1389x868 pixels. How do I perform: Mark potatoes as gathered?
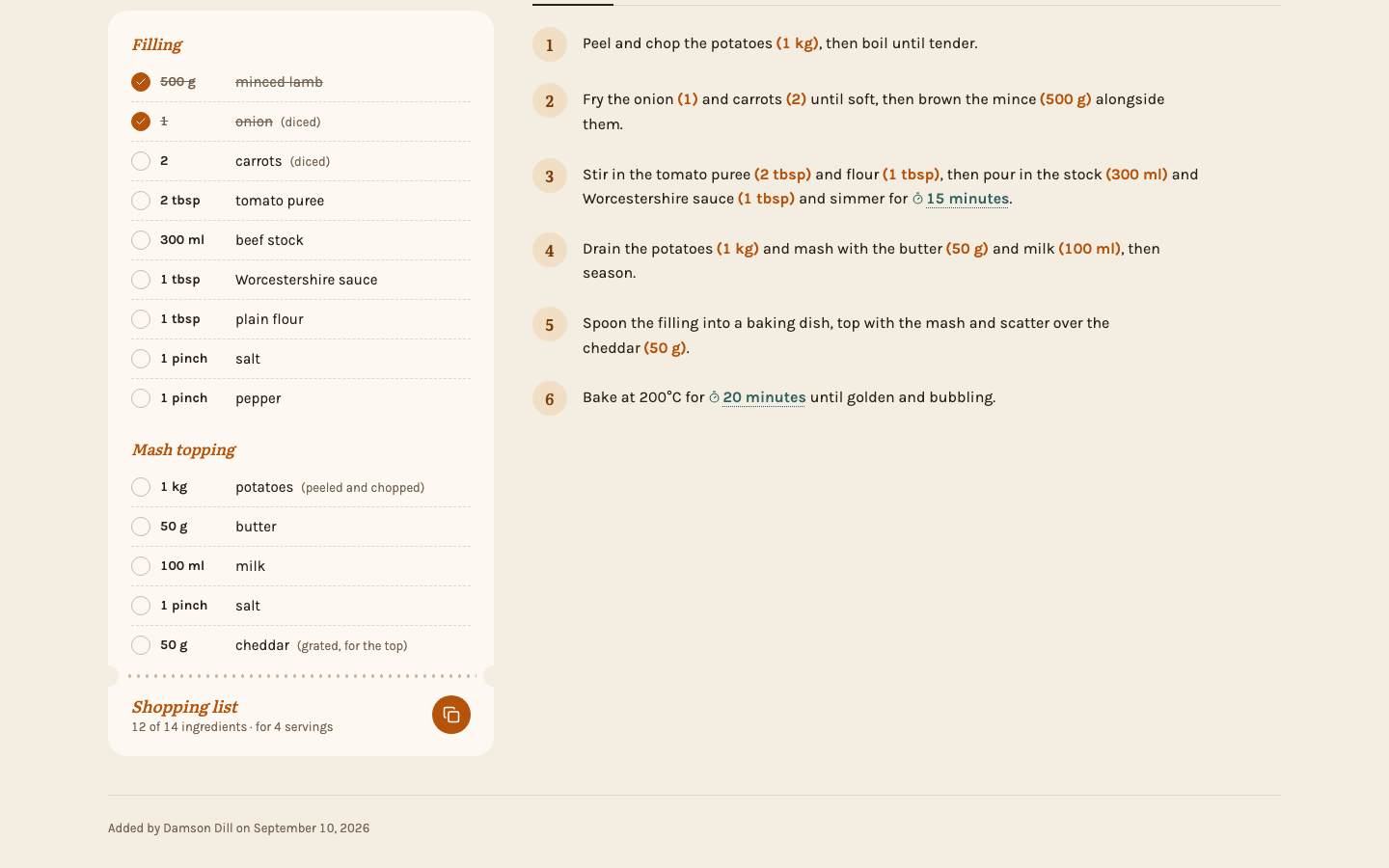click(x=141, y=487)
